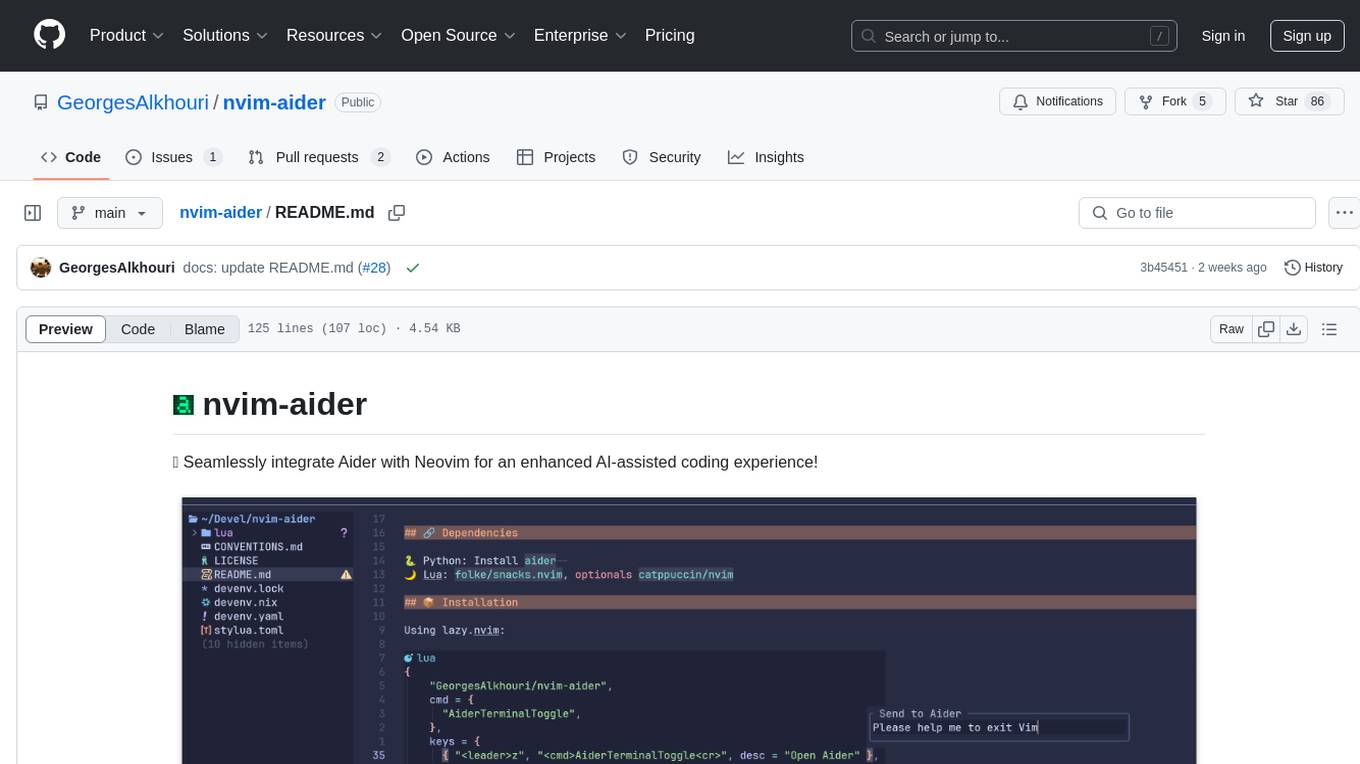Open the Projects tab
Image resolution: width=1360 pixels, height=764 pixels.
[x=556, y=157]
